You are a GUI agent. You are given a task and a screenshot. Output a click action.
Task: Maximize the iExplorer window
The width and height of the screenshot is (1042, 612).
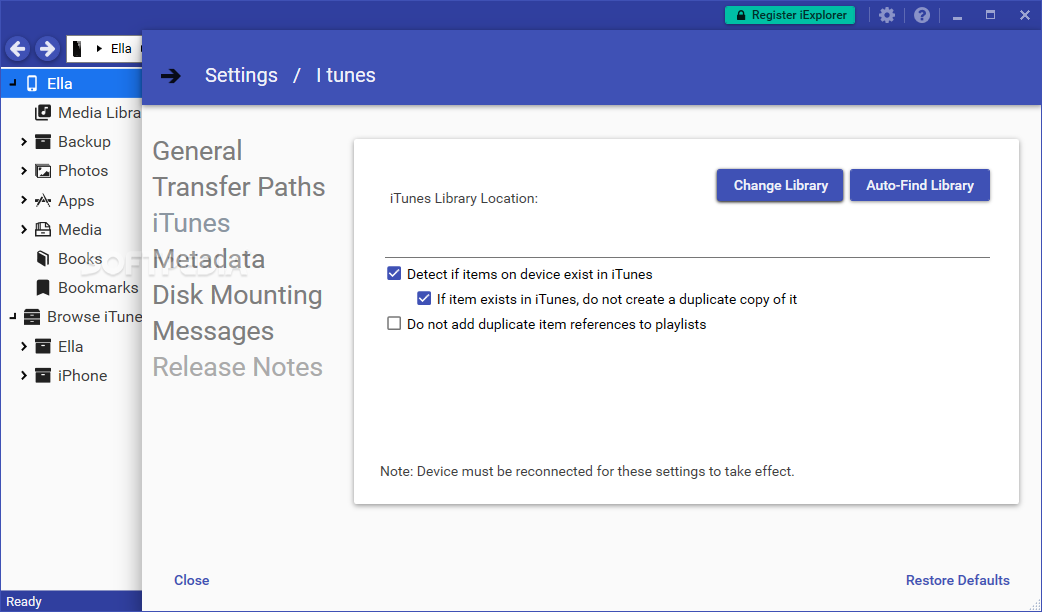point(990,15)
